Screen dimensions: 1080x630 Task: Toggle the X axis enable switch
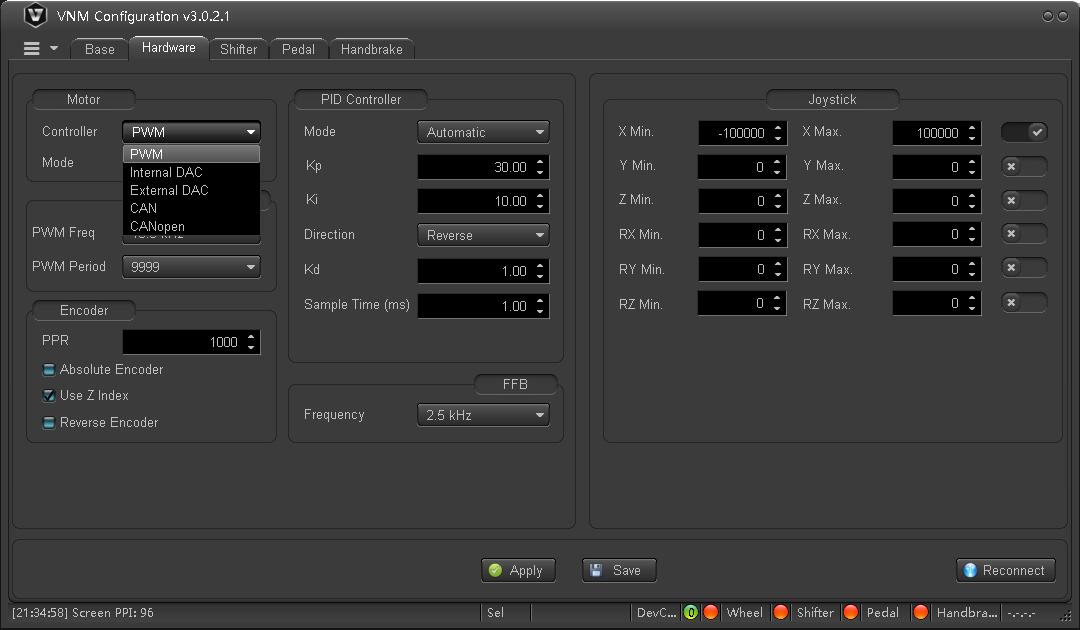(x=1024, y=132)
